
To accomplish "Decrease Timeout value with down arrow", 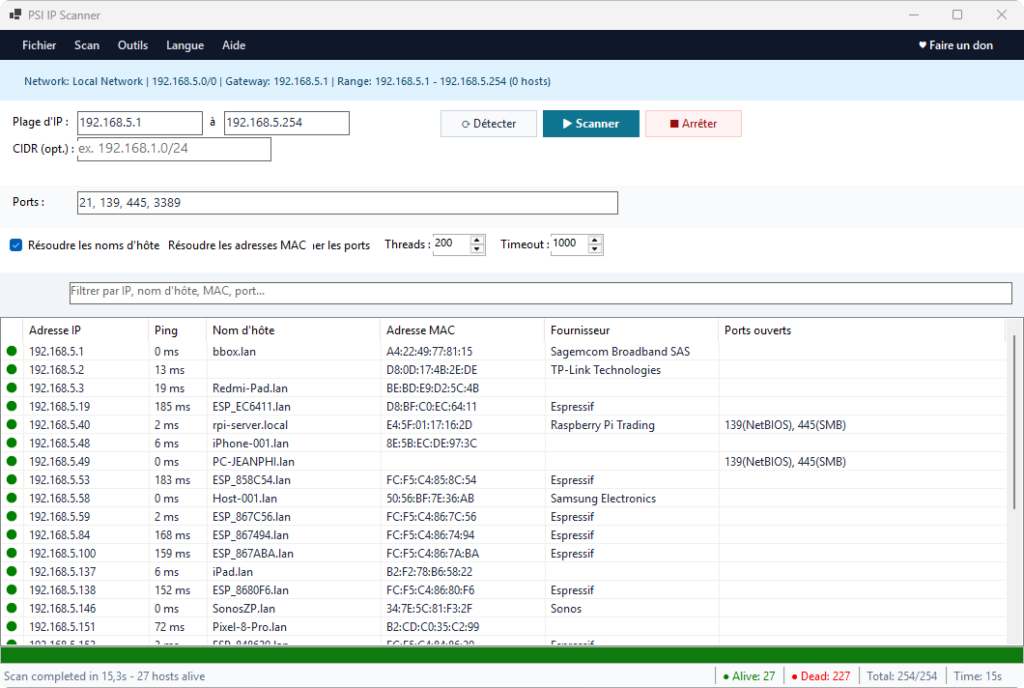I will (x=595, y=249).
